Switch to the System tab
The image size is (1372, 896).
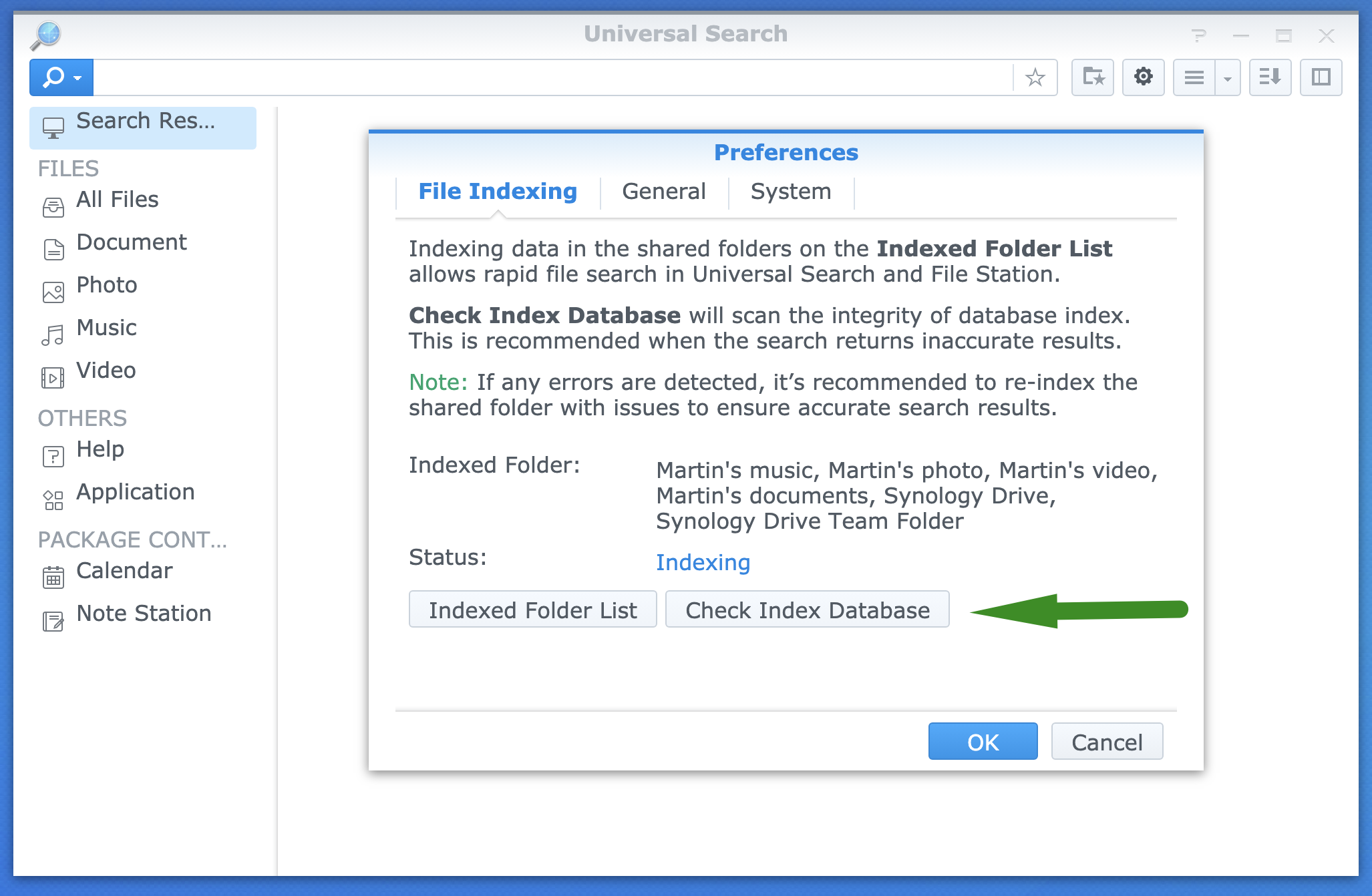point(791,192)
